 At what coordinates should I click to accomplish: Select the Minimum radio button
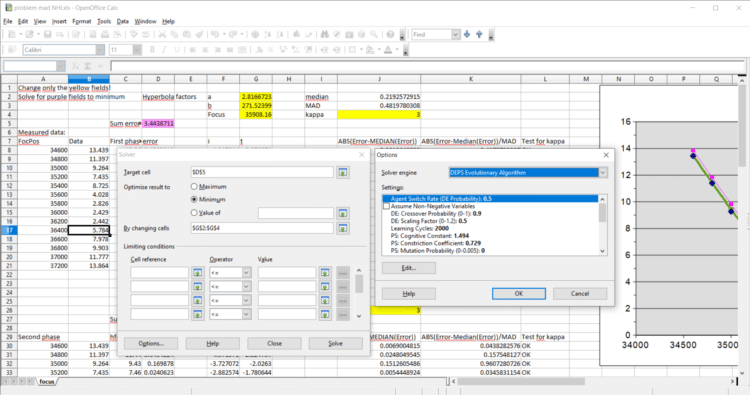click(x=194, y=199)
